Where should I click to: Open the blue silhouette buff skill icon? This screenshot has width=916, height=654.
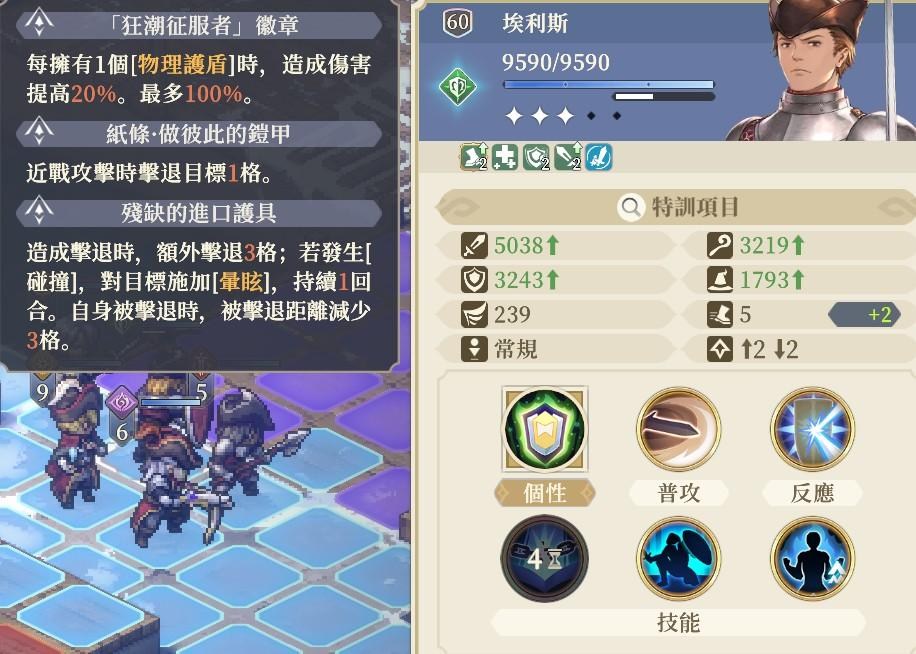click(x=813, y=558)
